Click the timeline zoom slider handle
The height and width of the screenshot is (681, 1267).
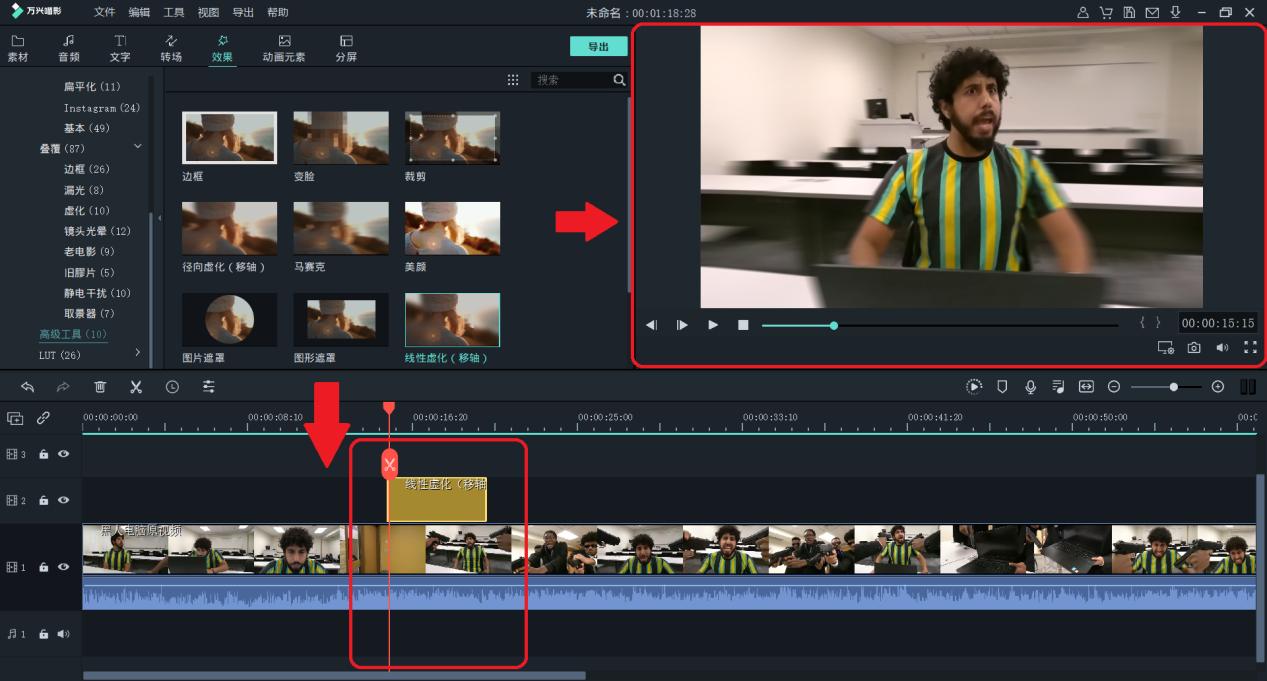click(x=1173, y=387)
